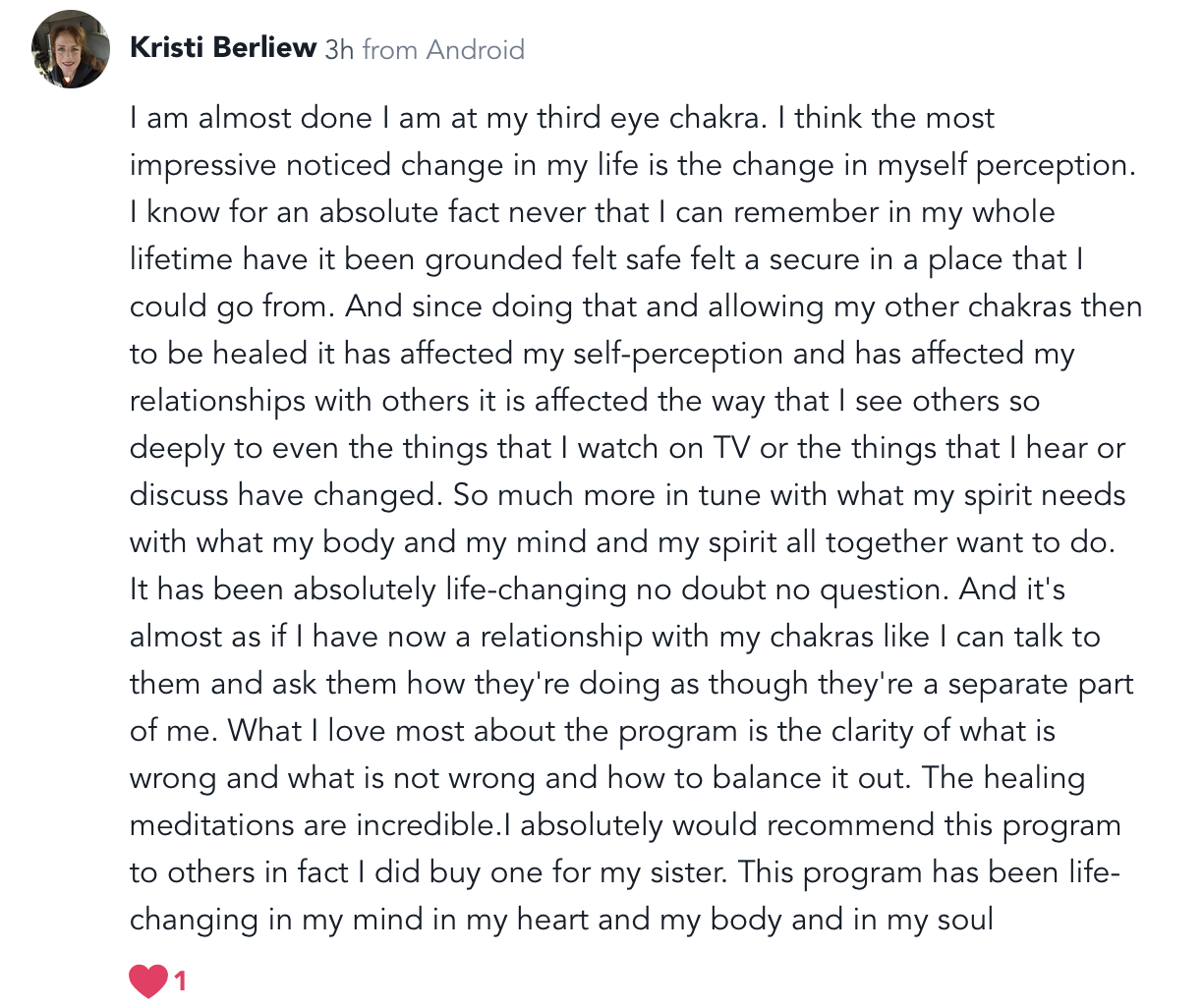Click the like count number 1
The height and width of the screenshot is (1008, 1203).
point(180,980)
